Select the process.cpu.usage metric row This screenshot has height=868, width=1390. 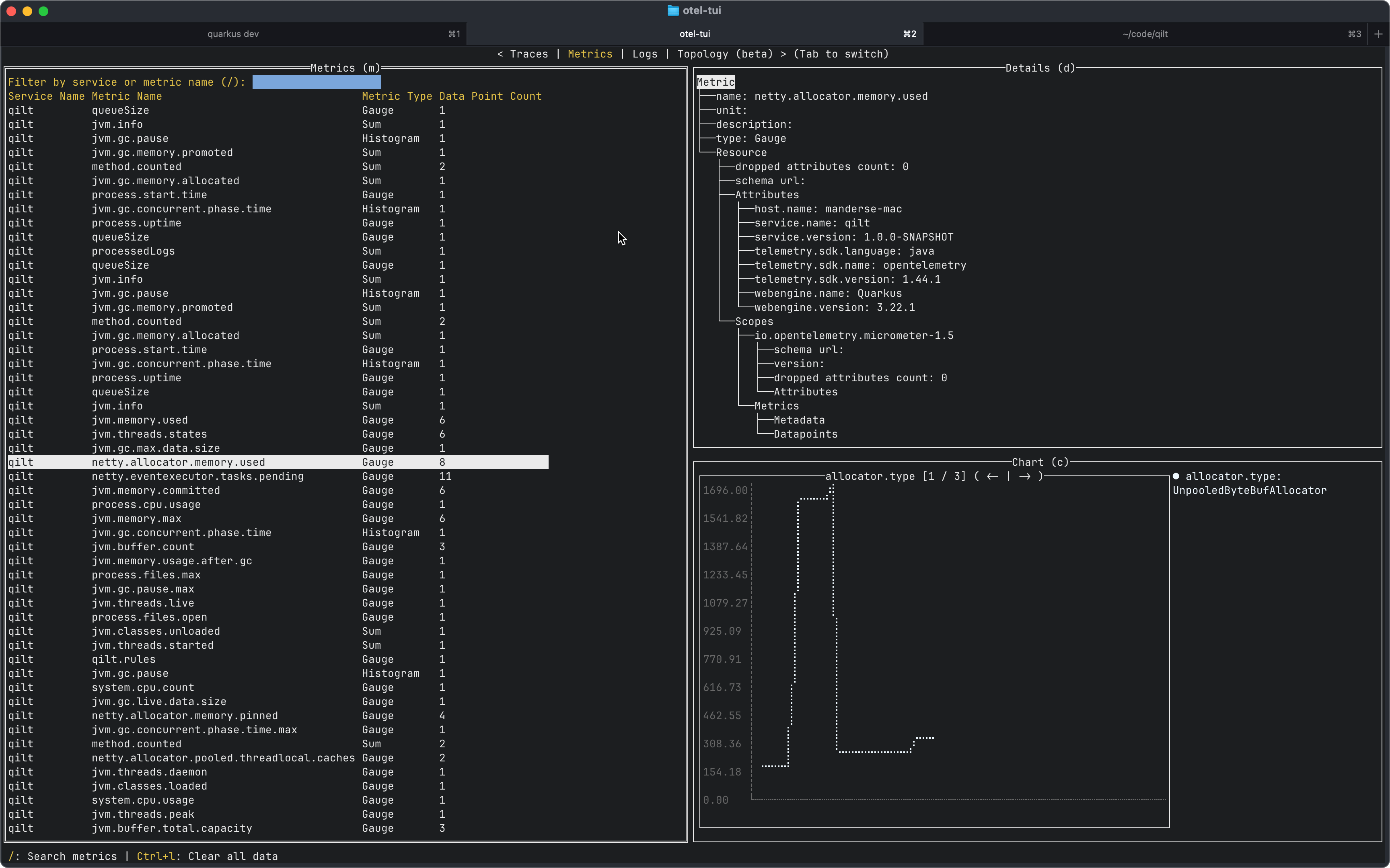tap(146, 505)
